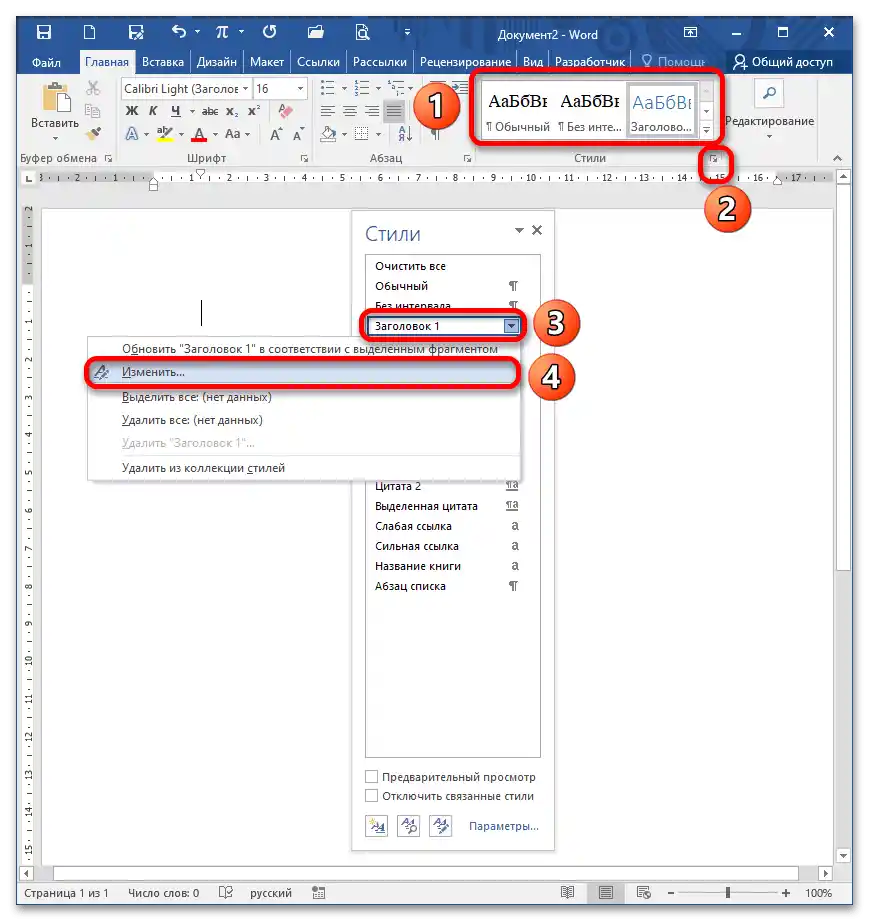Sort paragraphs A-Я icon
Viewport: 869px width, 921px height.
[x=405, y=135]
